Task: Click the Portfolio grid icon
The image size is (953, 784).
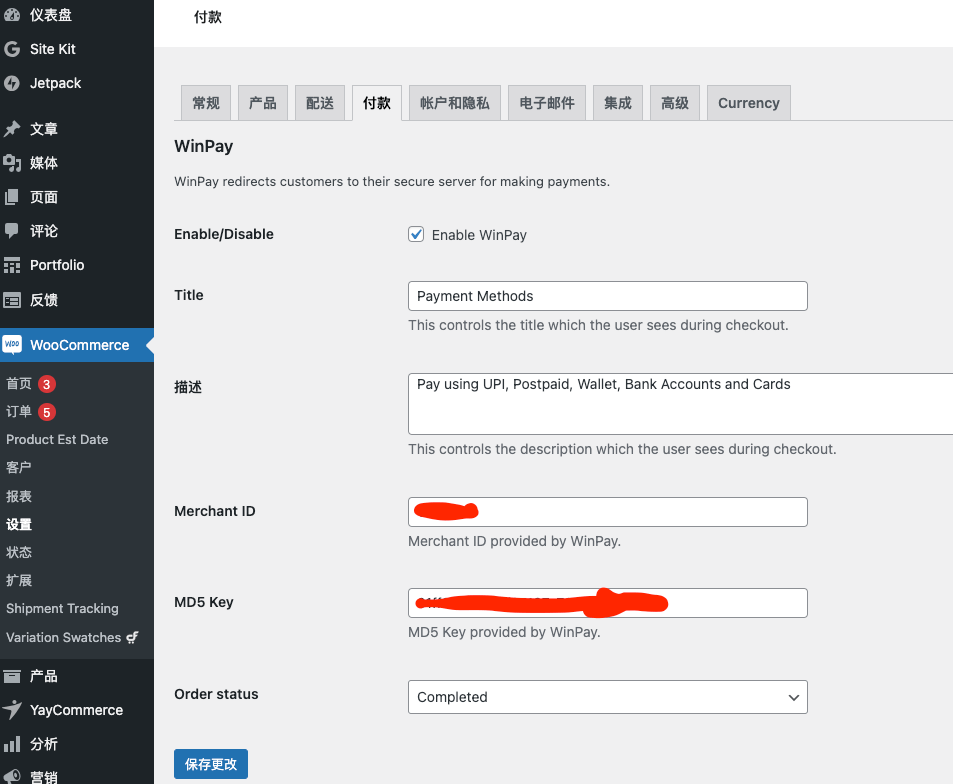Action: [x=12, y=265]
